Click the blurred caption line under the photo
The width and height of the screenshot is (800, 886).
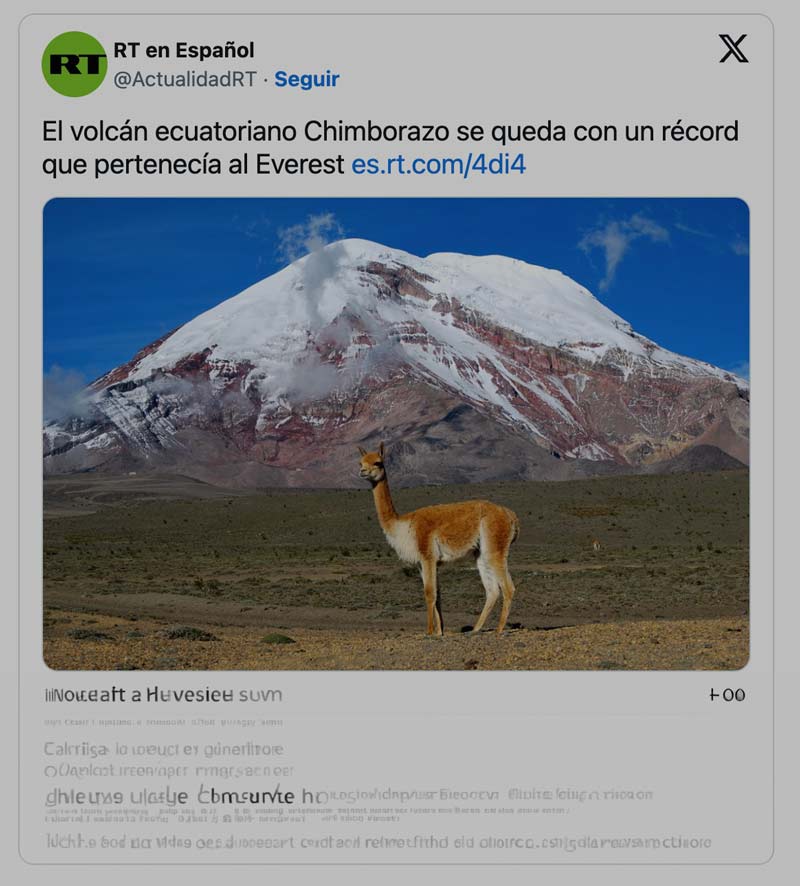click(x=163, y=694)
